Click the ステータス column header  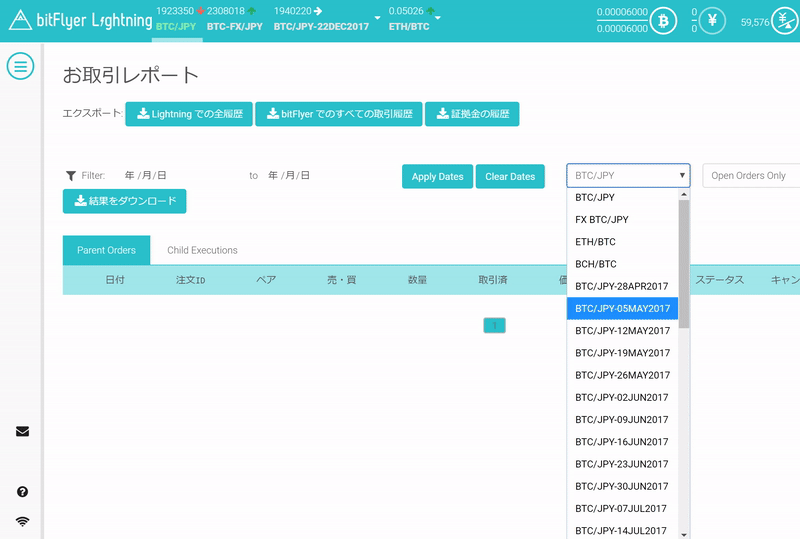pyautogui.click(x=719, y=280)
